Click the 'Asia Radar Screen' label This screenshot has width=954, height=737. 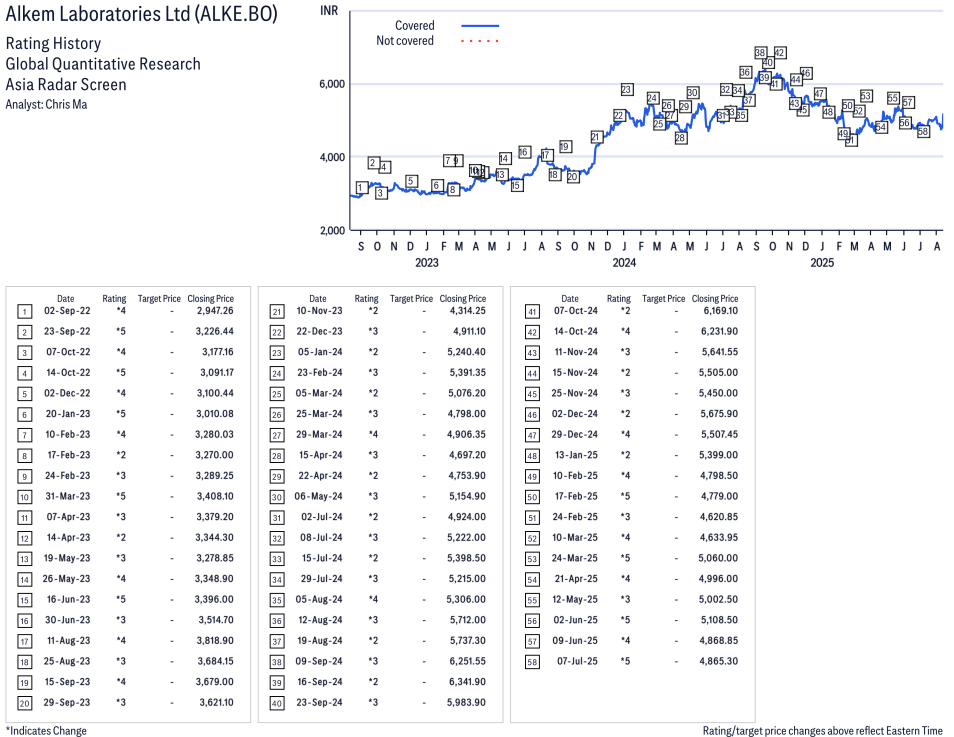(x=66, y=85)
